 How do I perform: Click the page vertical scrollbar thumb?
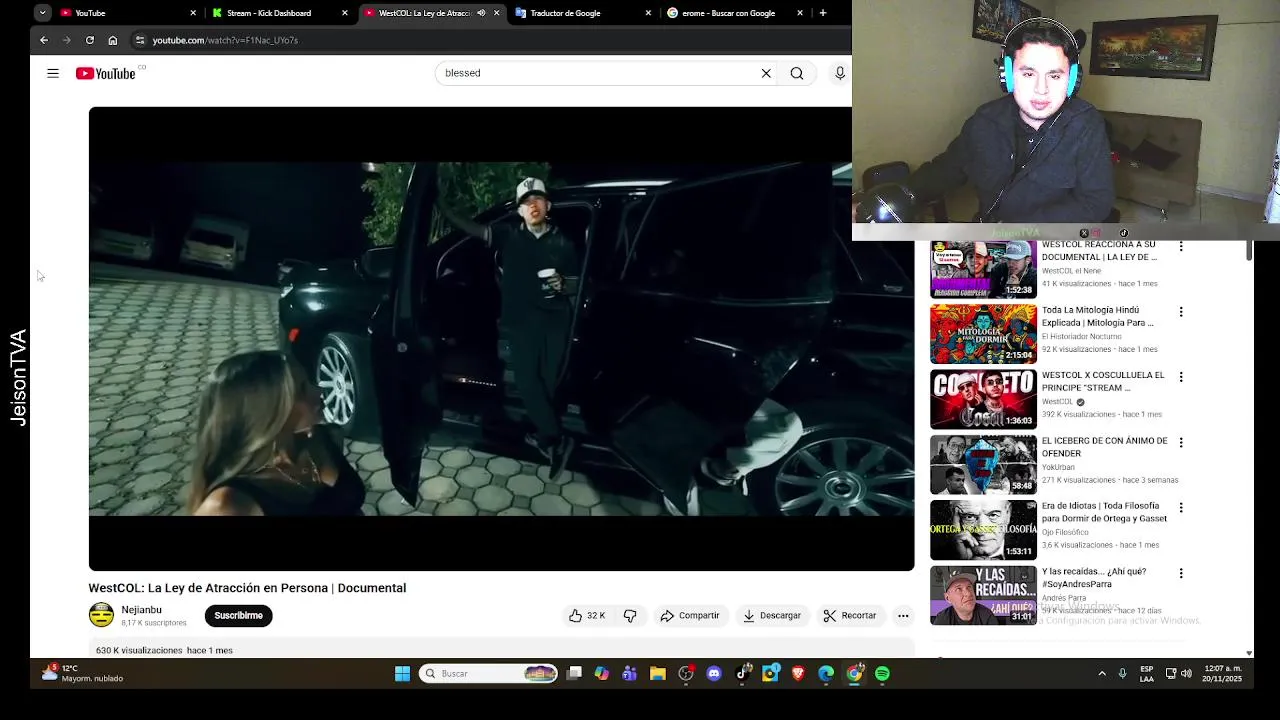(x=1249, y=251)
